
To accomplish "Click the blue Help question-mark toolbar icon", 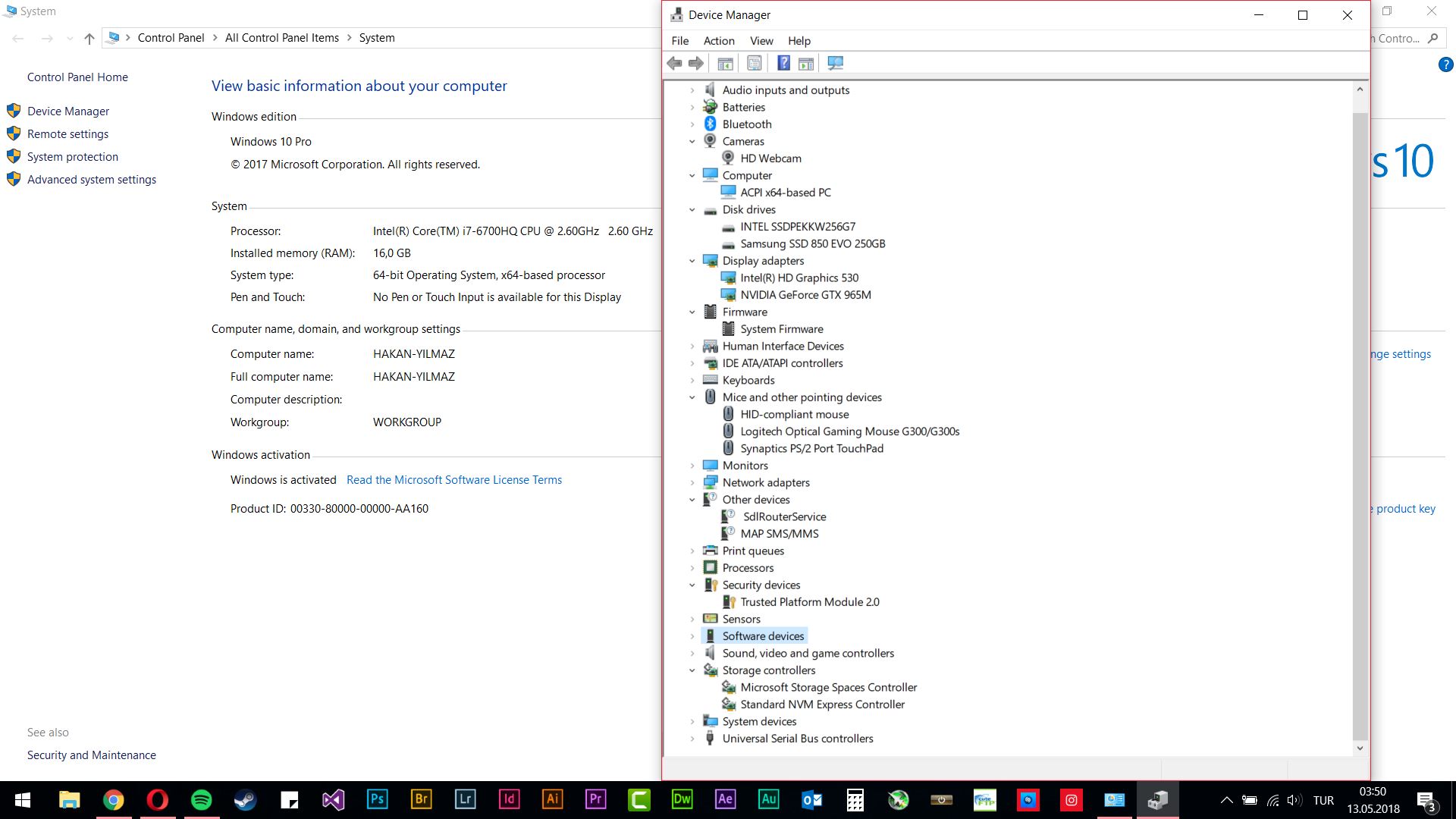I will click(x=783, y=64).
